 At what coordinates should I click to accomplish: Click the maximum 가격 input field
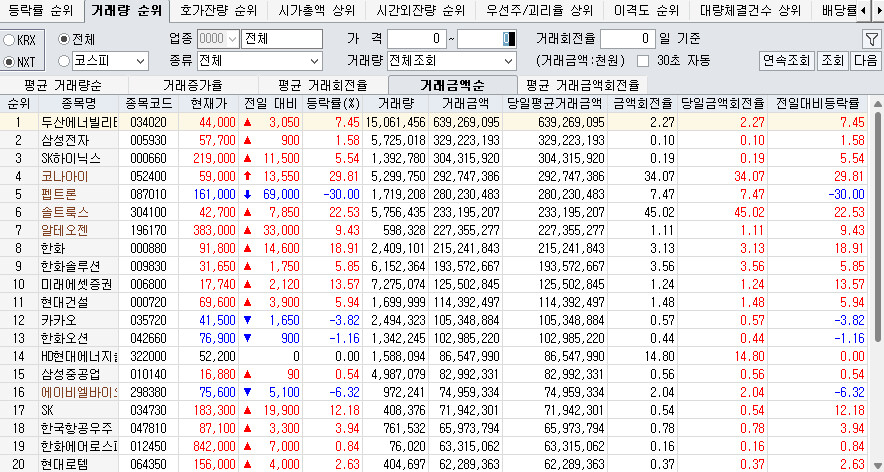(487, 39)
